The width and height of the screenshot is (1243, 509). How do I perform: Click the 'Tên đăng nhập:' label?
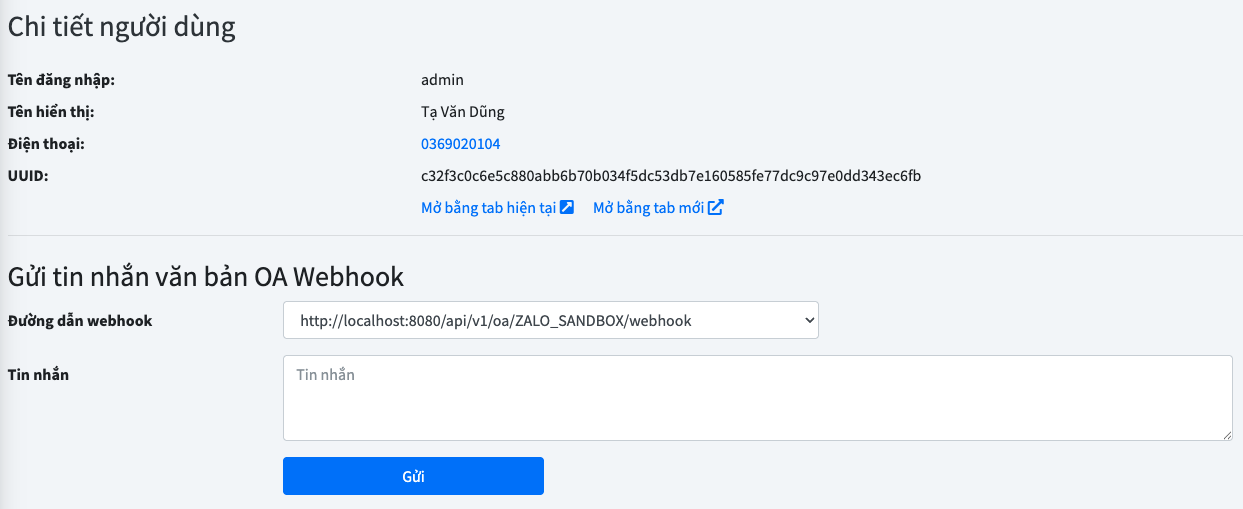point(61,80)
